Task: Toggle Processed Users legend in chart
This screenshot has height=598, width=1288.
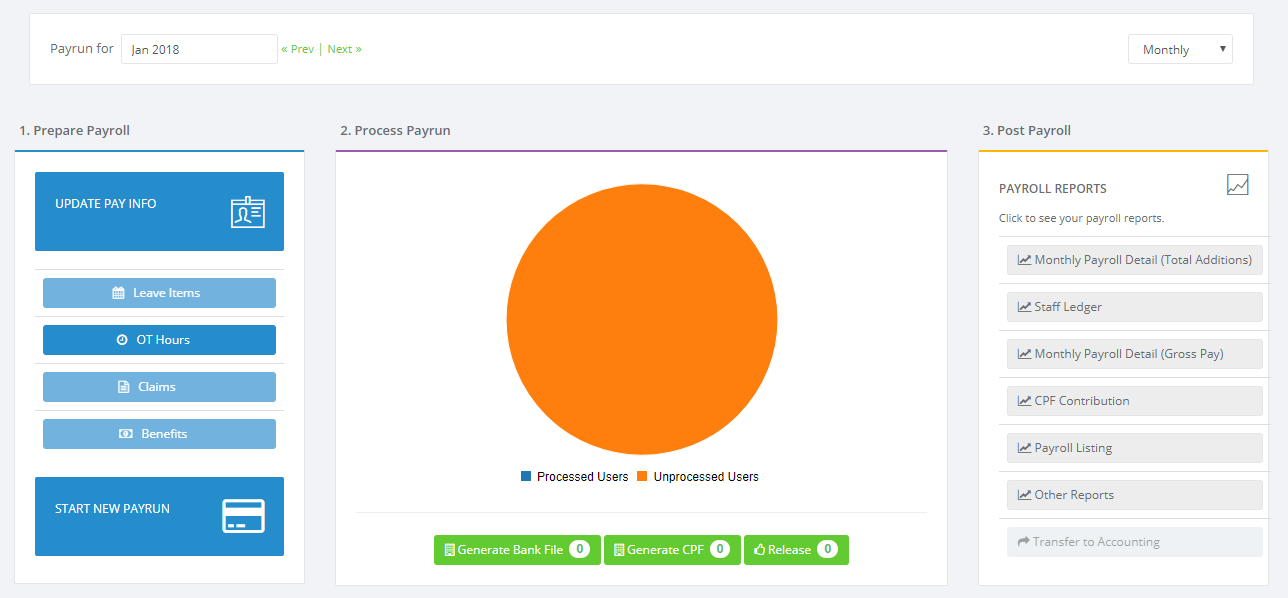Action: click(574, 477)
